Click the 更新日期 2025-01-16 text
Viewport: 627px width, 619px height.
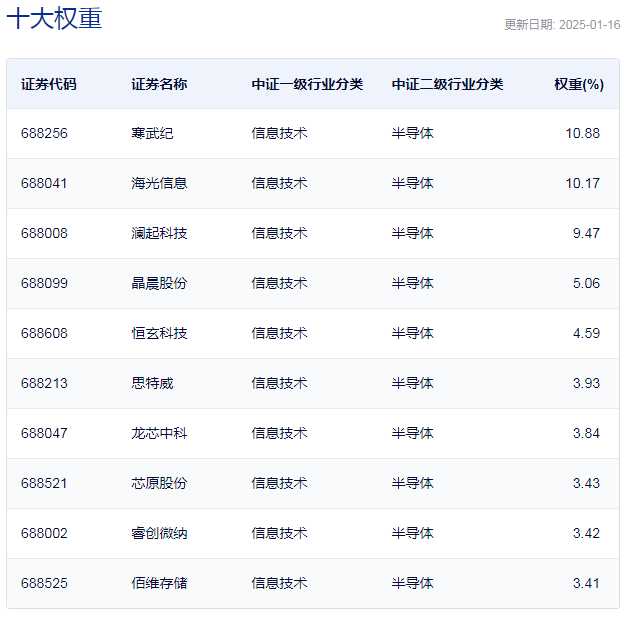(x=562, y=25)
